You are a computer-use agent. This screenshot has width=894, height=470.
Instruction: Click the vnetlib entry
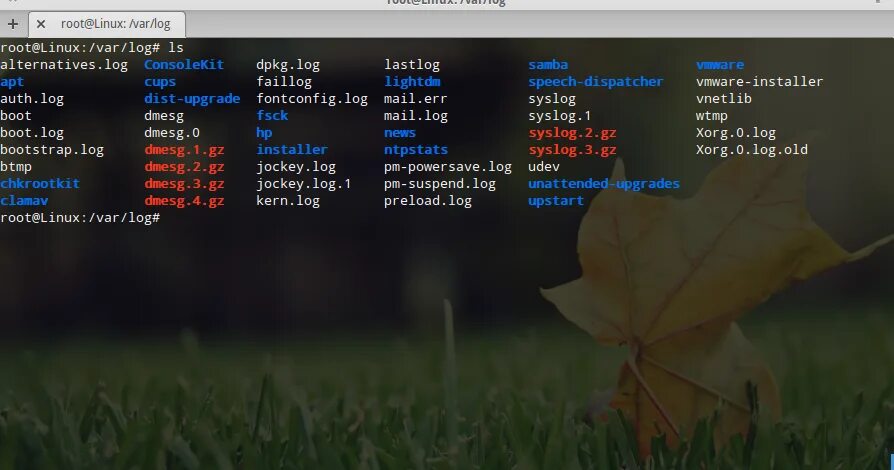click(724, 99)
